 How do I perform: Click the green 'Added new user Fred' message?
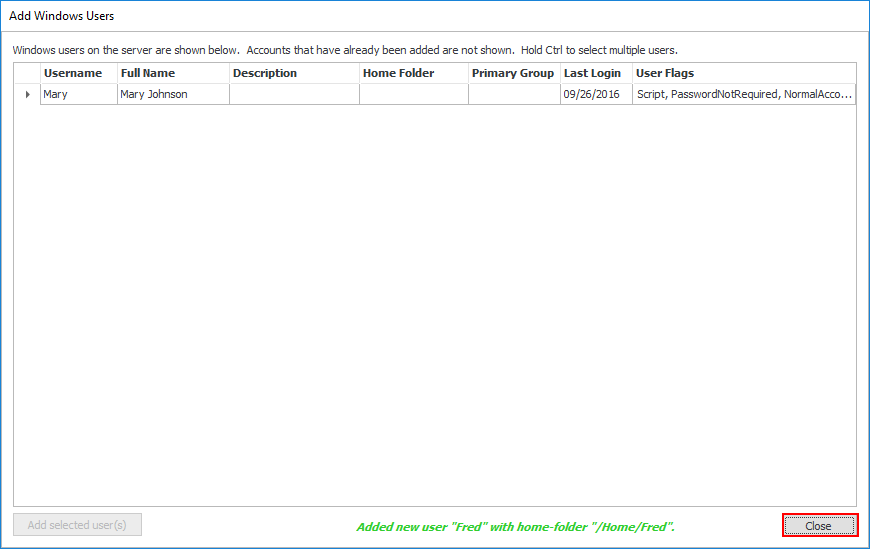point(515,526)
